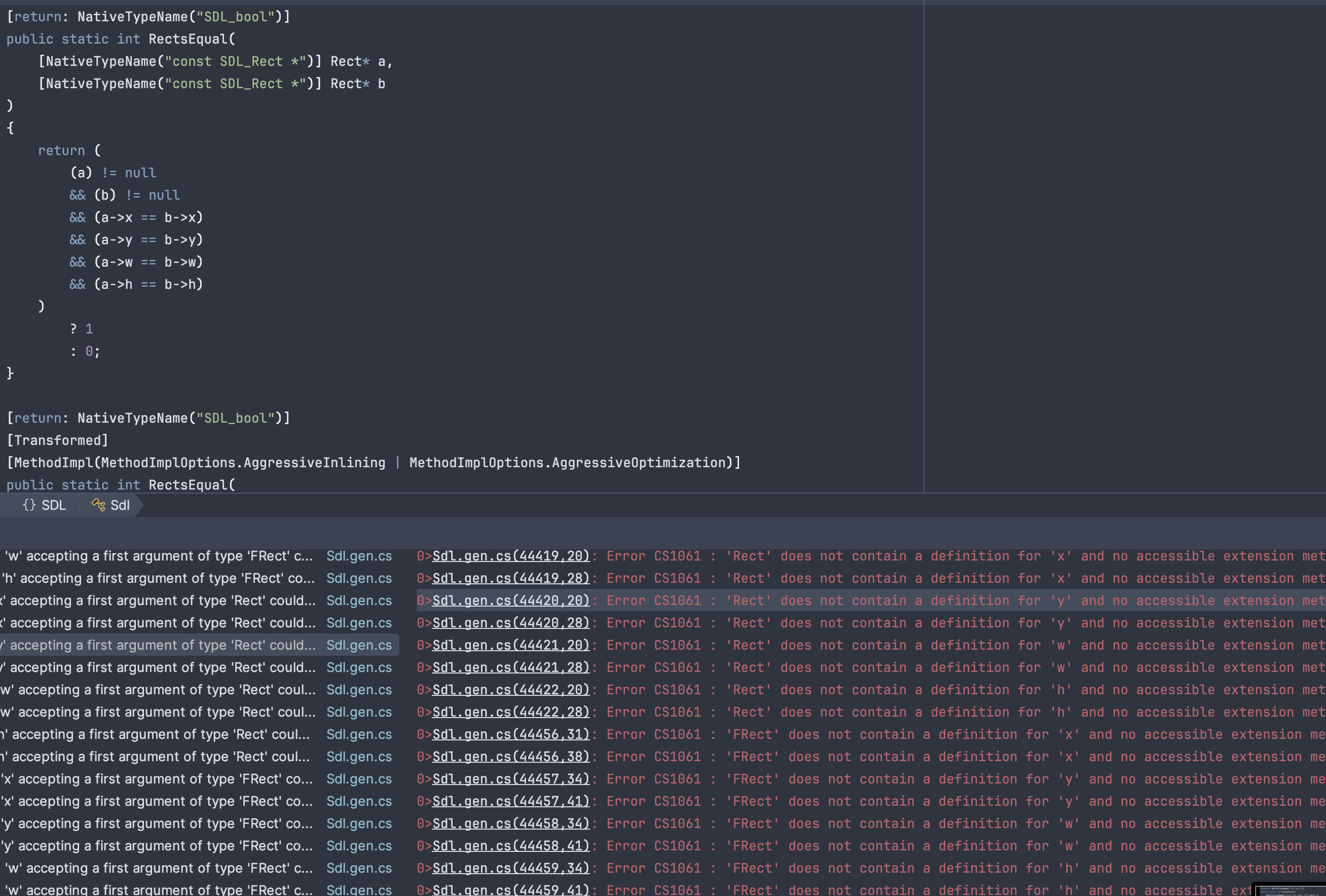Click the curly-braces SDL namespace icon in breadcrumb
Viewport: 1326px width, 896px height.
27,505
